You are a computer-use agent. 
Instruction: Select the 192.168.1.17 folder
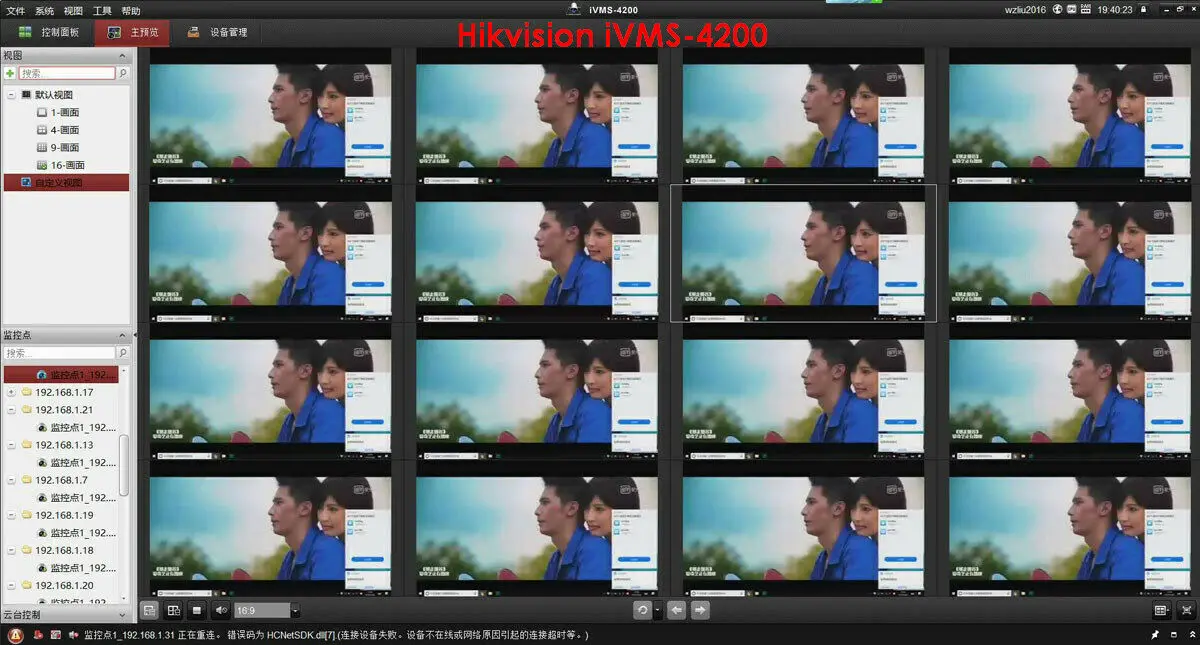click(57, 392)
